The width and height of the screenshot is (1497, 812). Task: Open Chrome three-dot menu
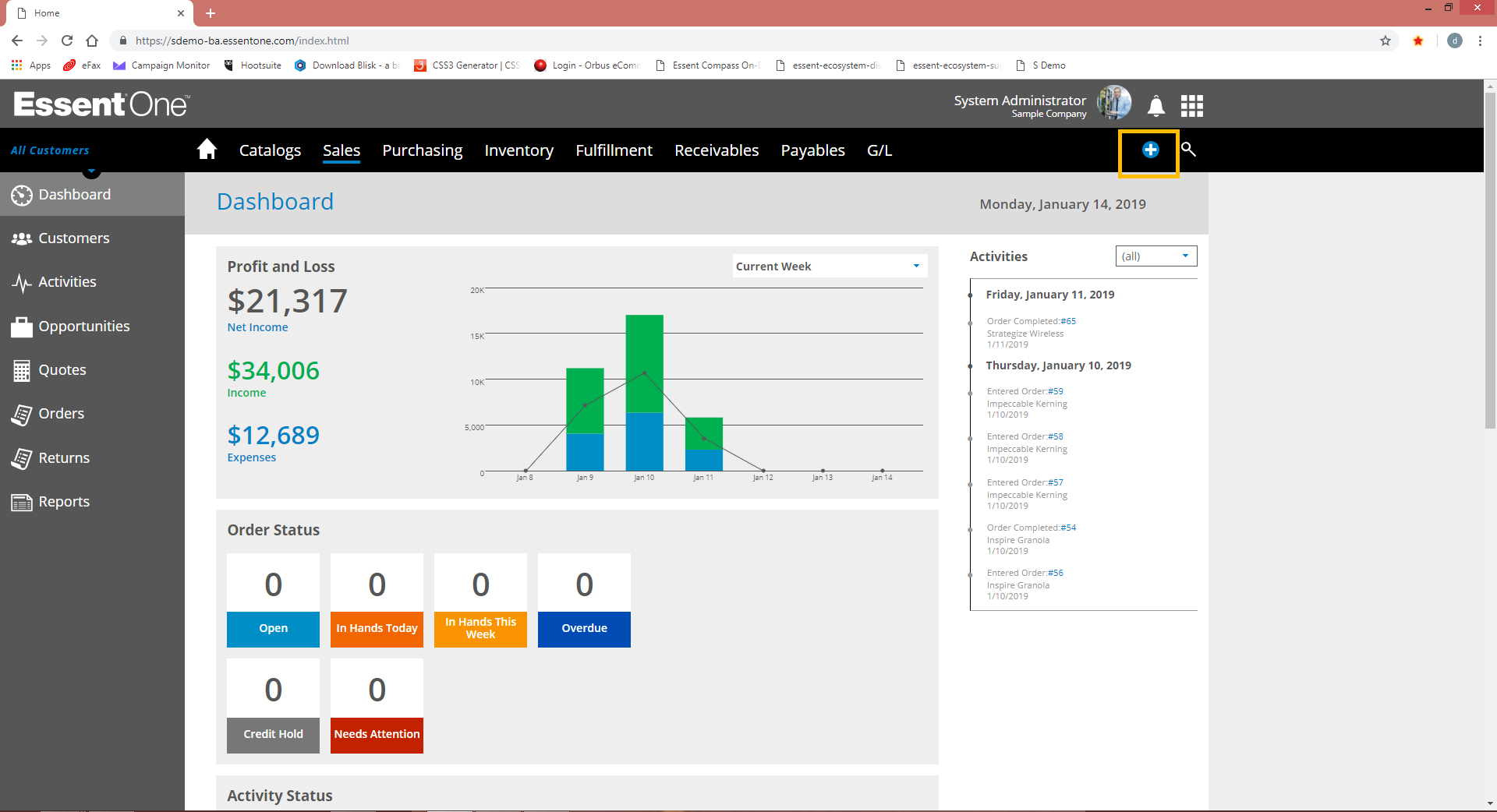click(x=1480, y=41)
